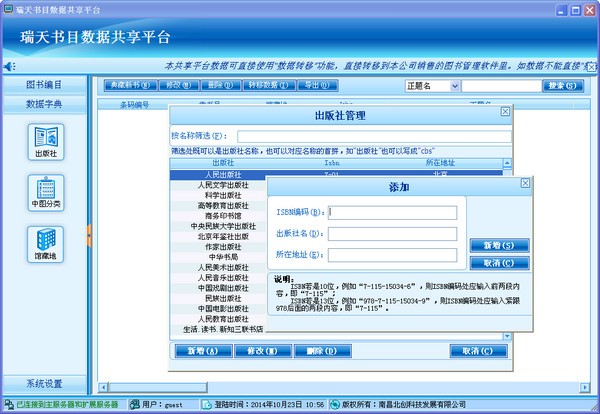Click the 条码编号 column header
600x414 pixels.
click(134, 104)
